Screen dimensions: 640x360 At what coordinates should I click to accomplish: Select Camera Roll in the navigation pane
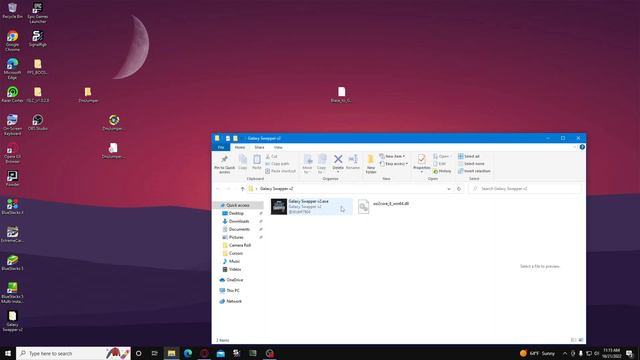tap(240, 245)
